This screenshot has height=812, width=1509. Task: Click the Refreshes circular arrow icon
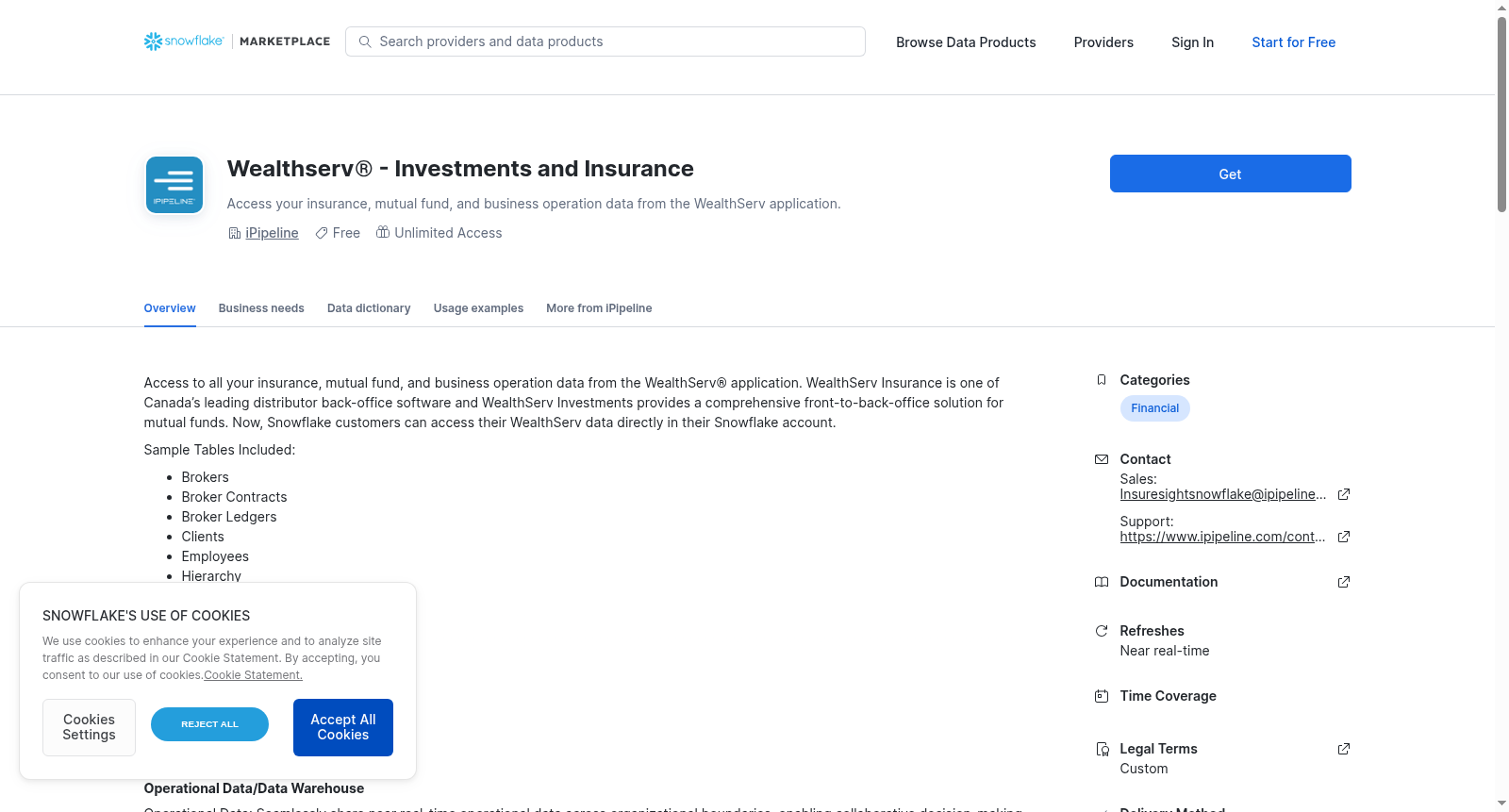tap(1102, 631)
